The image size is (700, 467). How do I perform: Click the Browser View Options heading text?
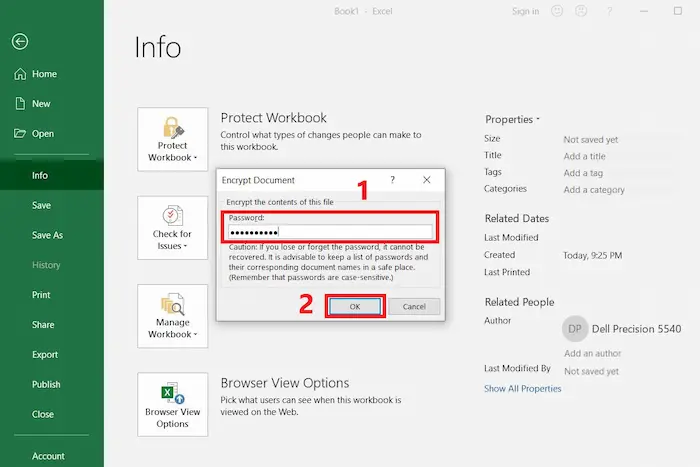285,383
